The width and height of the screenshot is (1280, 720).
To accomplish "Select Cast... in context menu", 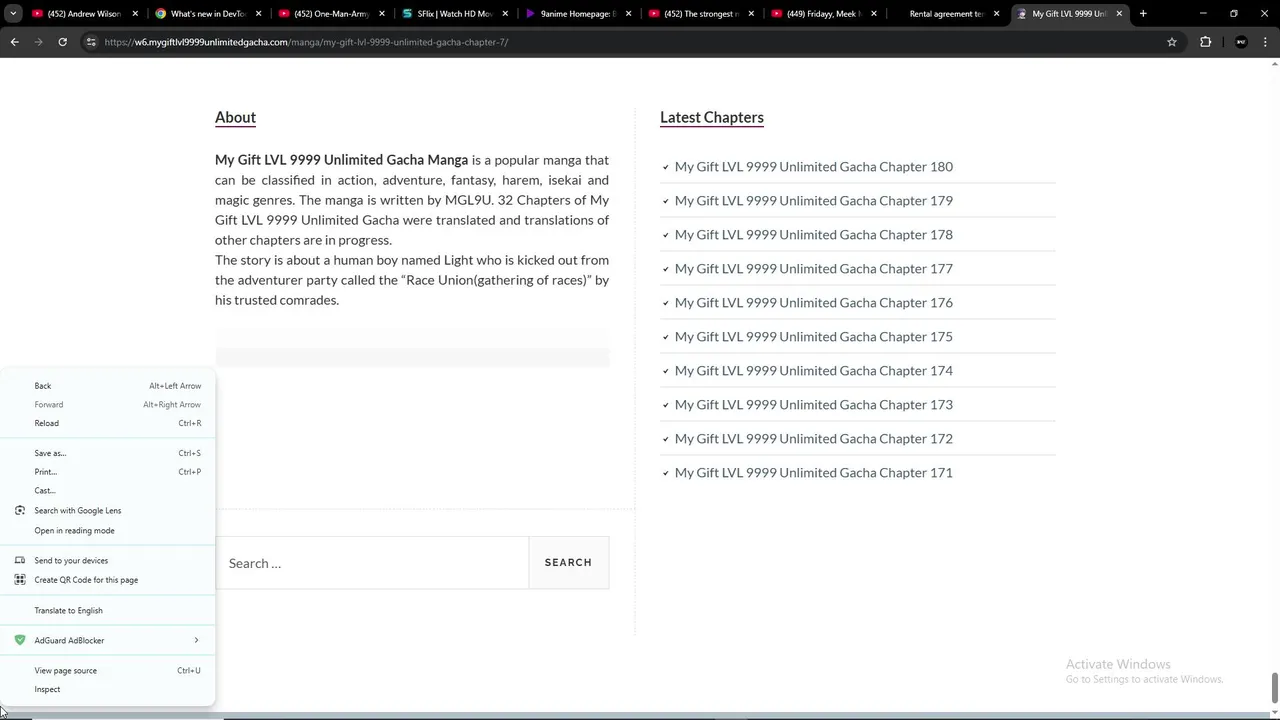I will 108,491.
